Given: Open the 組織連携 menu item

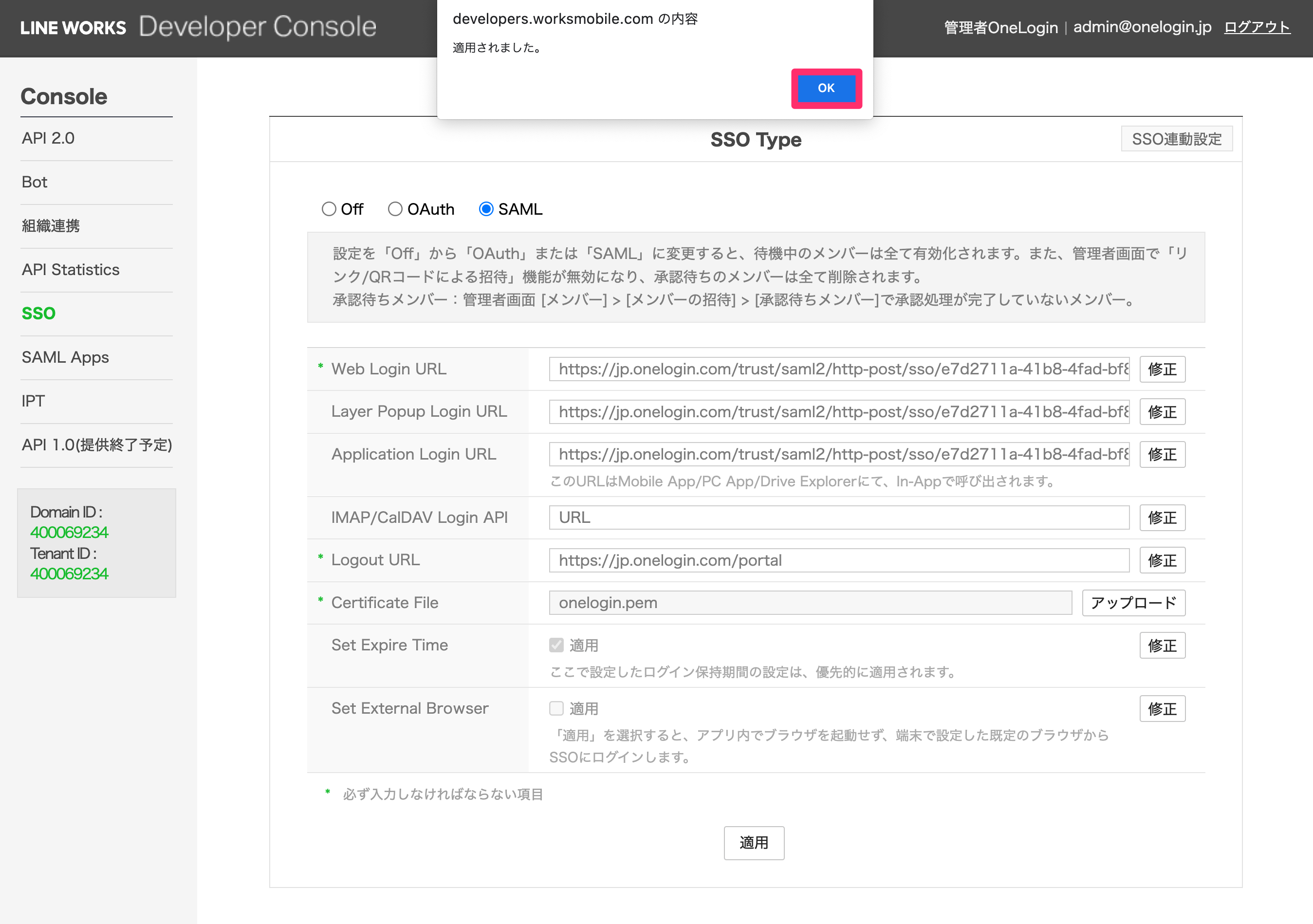Looking at the screenshot, I should coord(51,226).
